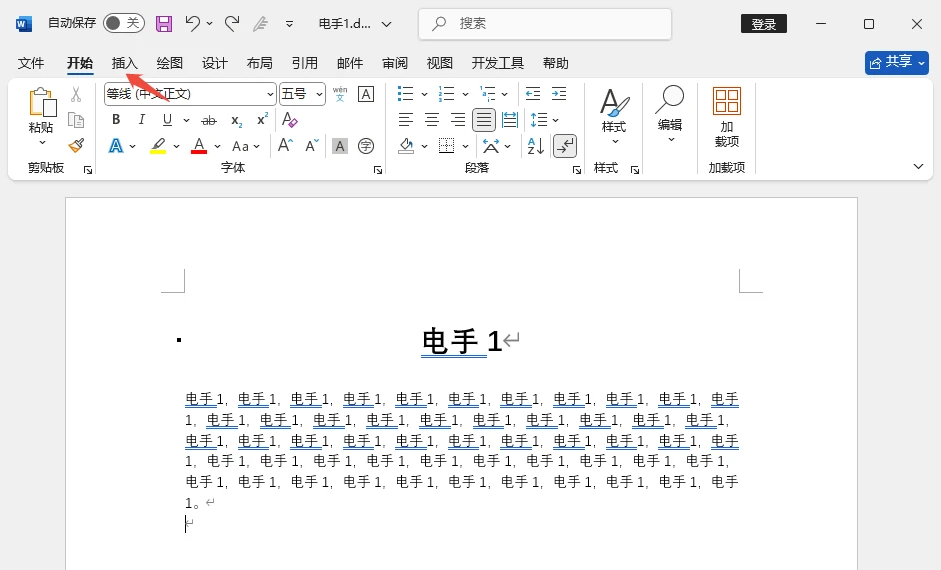Image resolution: width=941 pixels, height=570 pixels.
Task: Open the line spacing dropdown arrow
Action: [x=556, y=120]
